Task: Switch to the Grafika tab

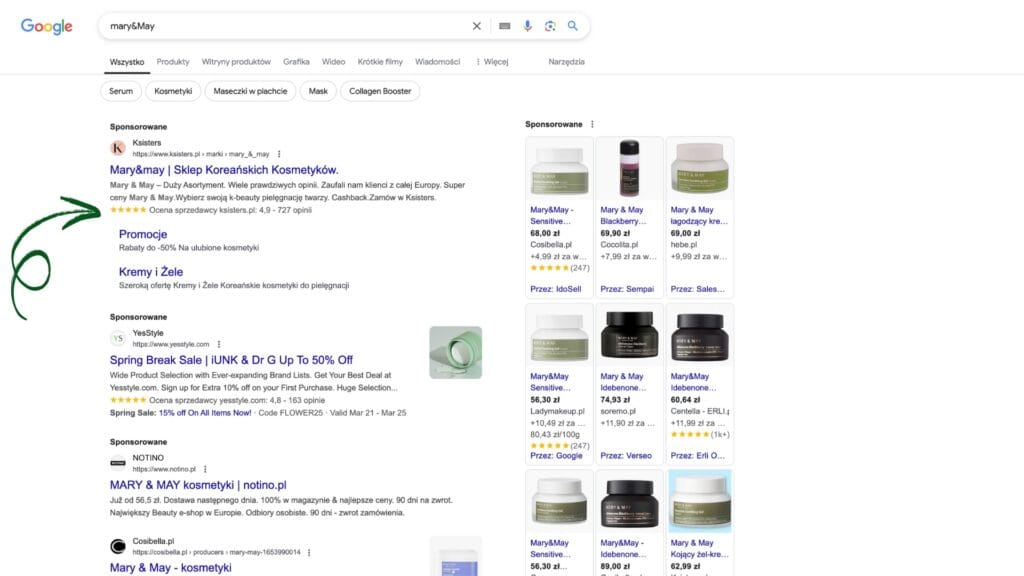Action: (x=296, y=61)
